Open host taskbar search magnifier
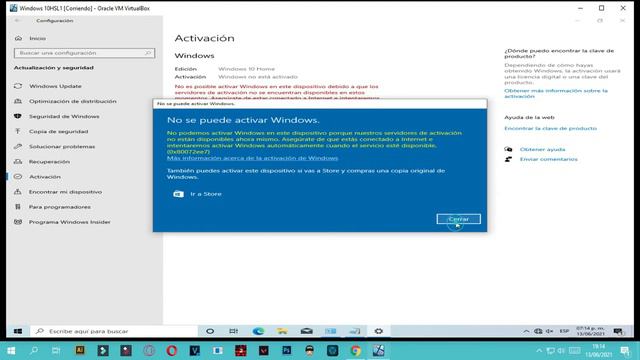Screen dimensions: 640x360 click(x=34, y=351)
